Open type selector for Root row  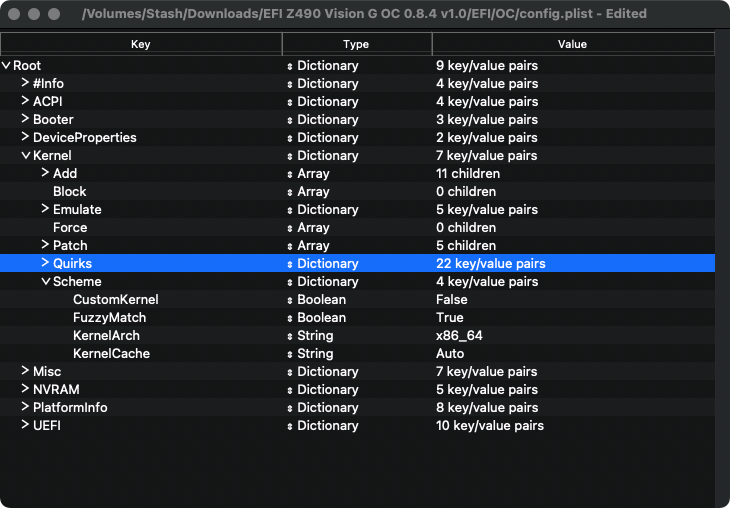[x=290, y=66]
